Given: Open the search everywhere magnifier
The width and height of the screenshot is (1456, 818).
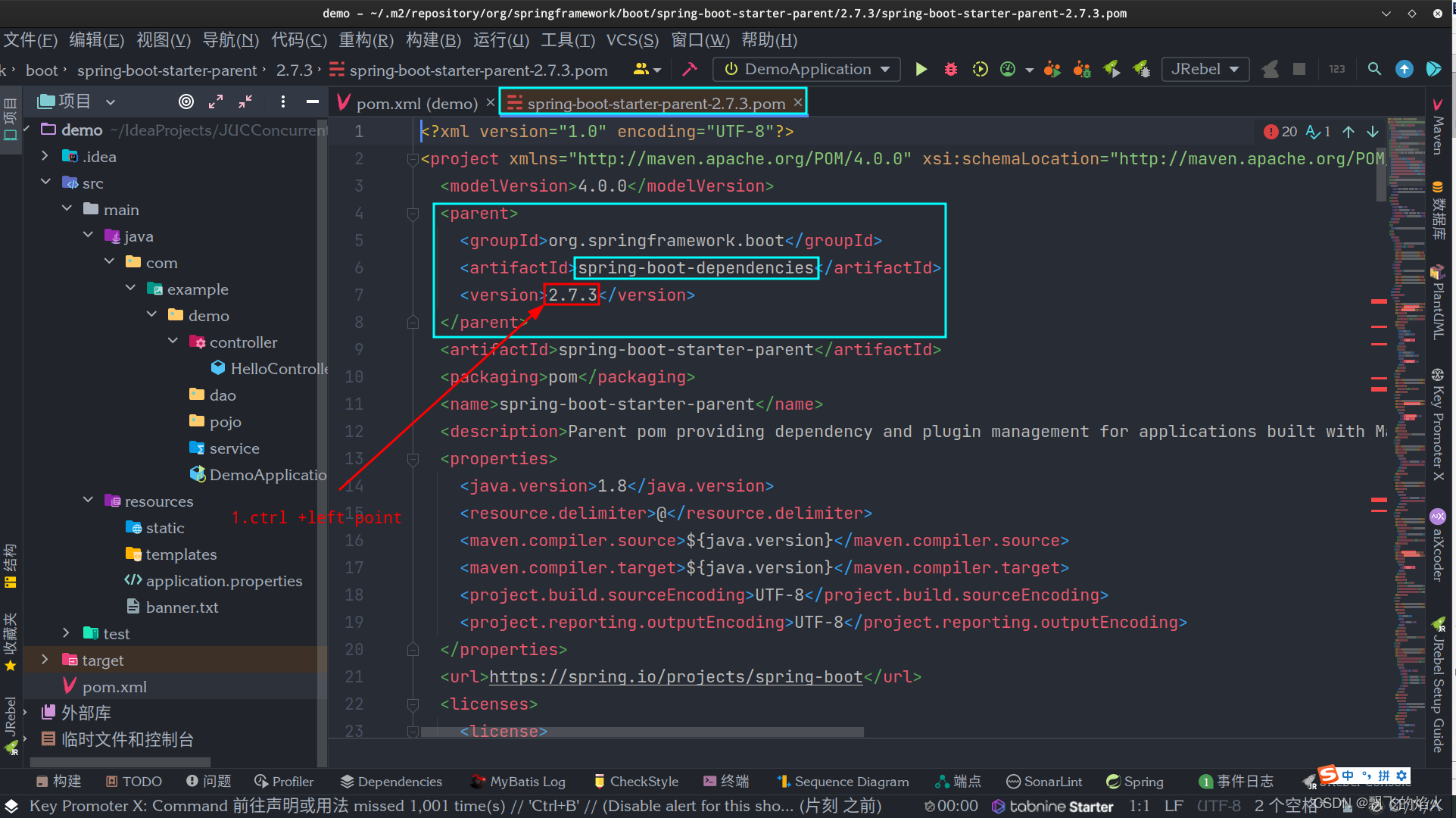Looking at the screenshot, I should tap(1374, 70).
